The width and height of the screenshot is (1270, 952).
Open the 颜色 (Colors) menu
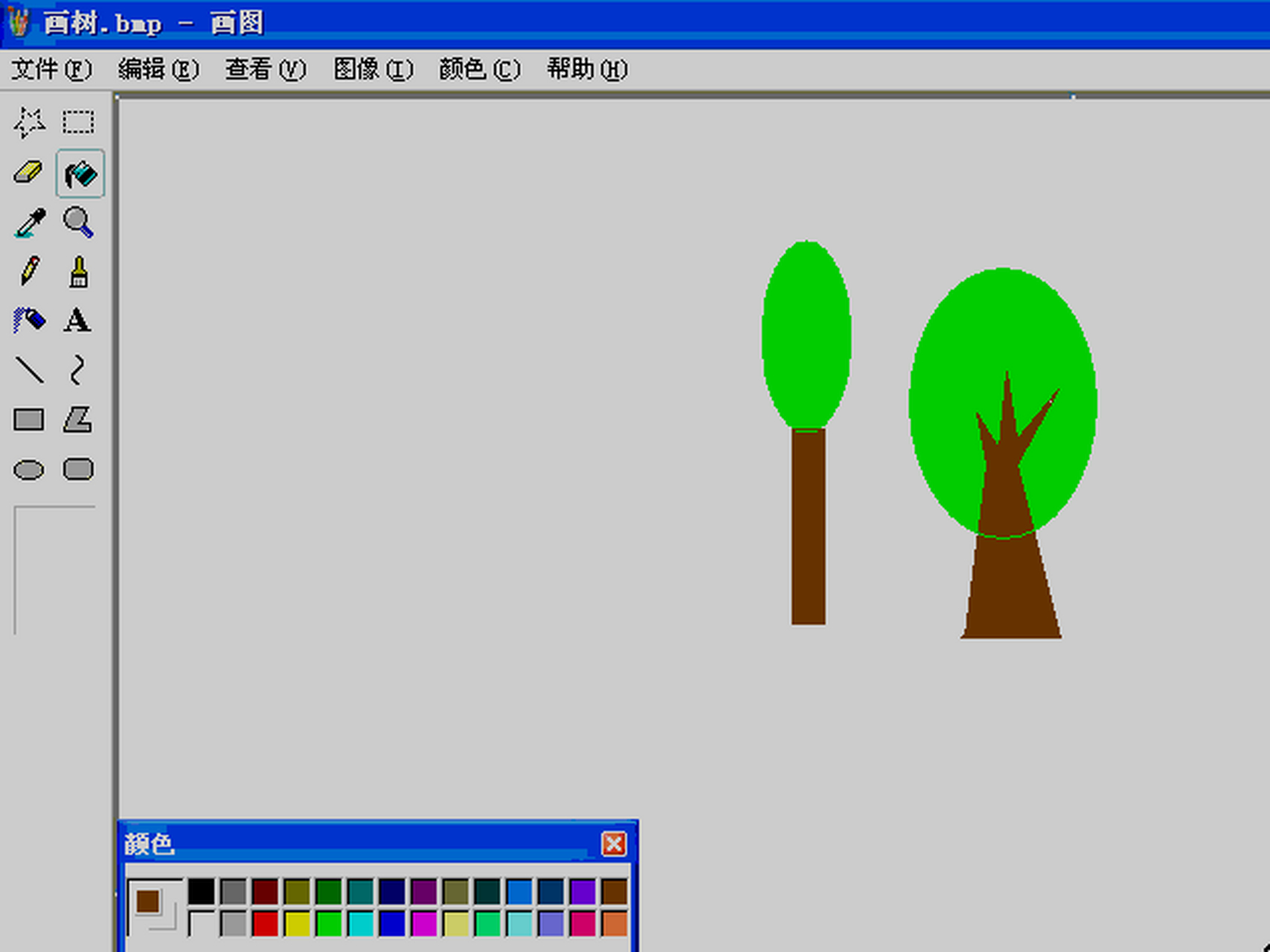[x=478, y=68]
